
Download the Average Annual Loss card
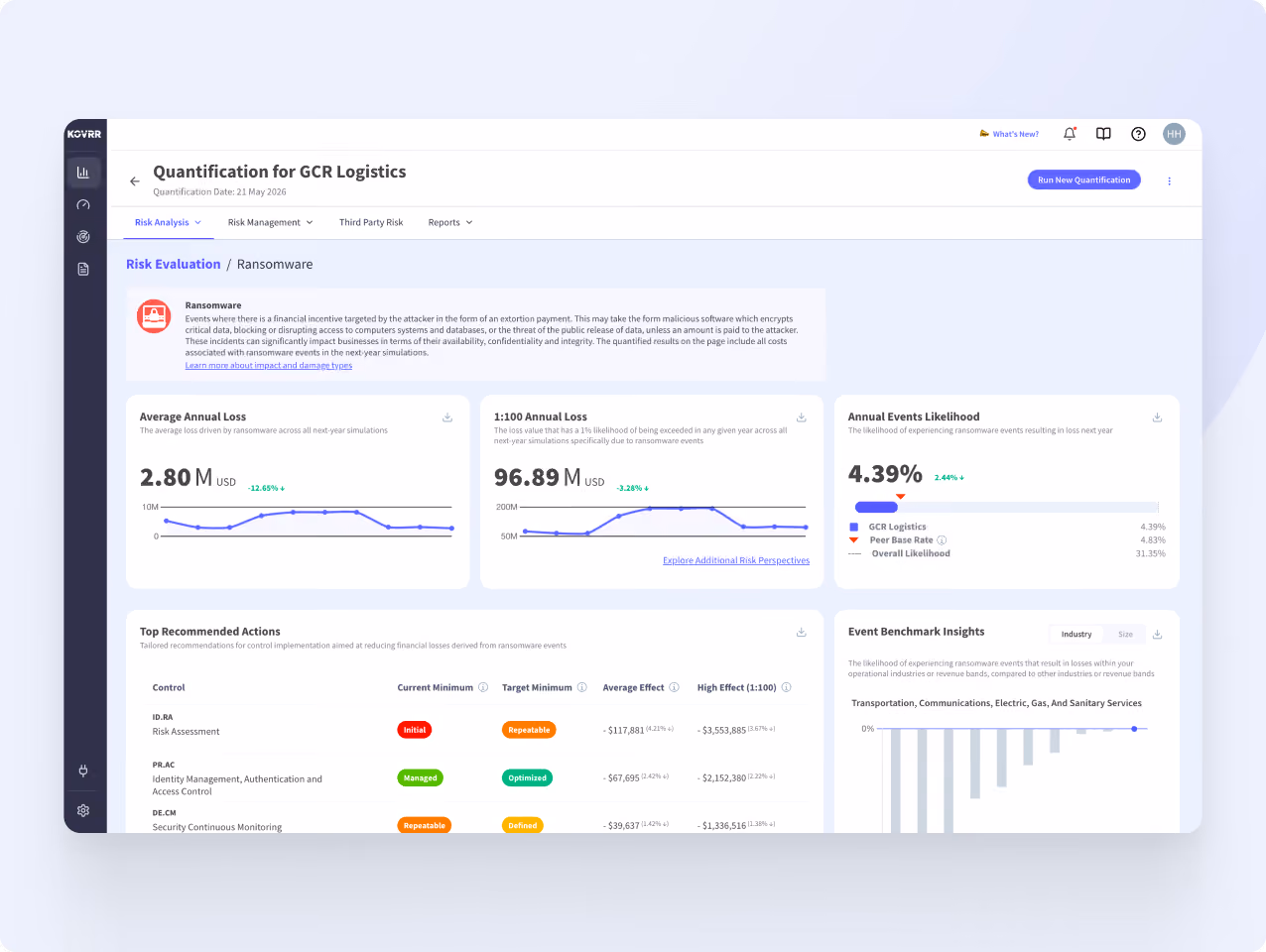(x=447, y=417)
